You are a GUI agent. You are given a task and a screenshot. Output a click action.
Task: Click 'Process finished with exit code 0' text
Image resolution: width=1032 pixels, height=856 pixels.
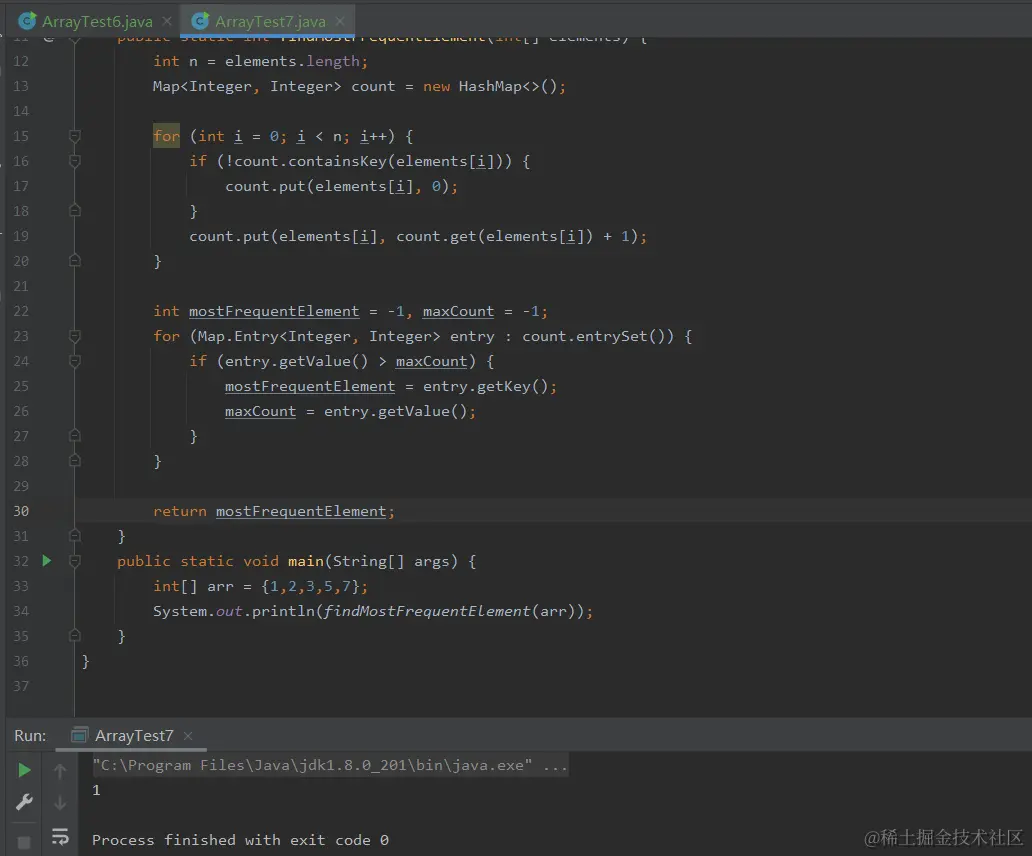[240, 840]
